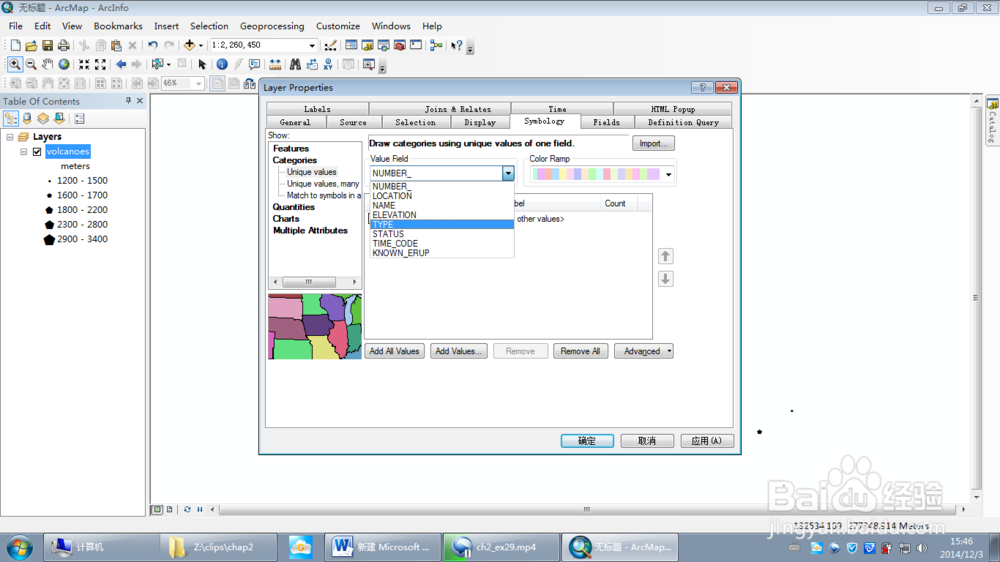Open the map scale dropdown
The width and height of the screenshot is (1000, 562).
[312, 45]
